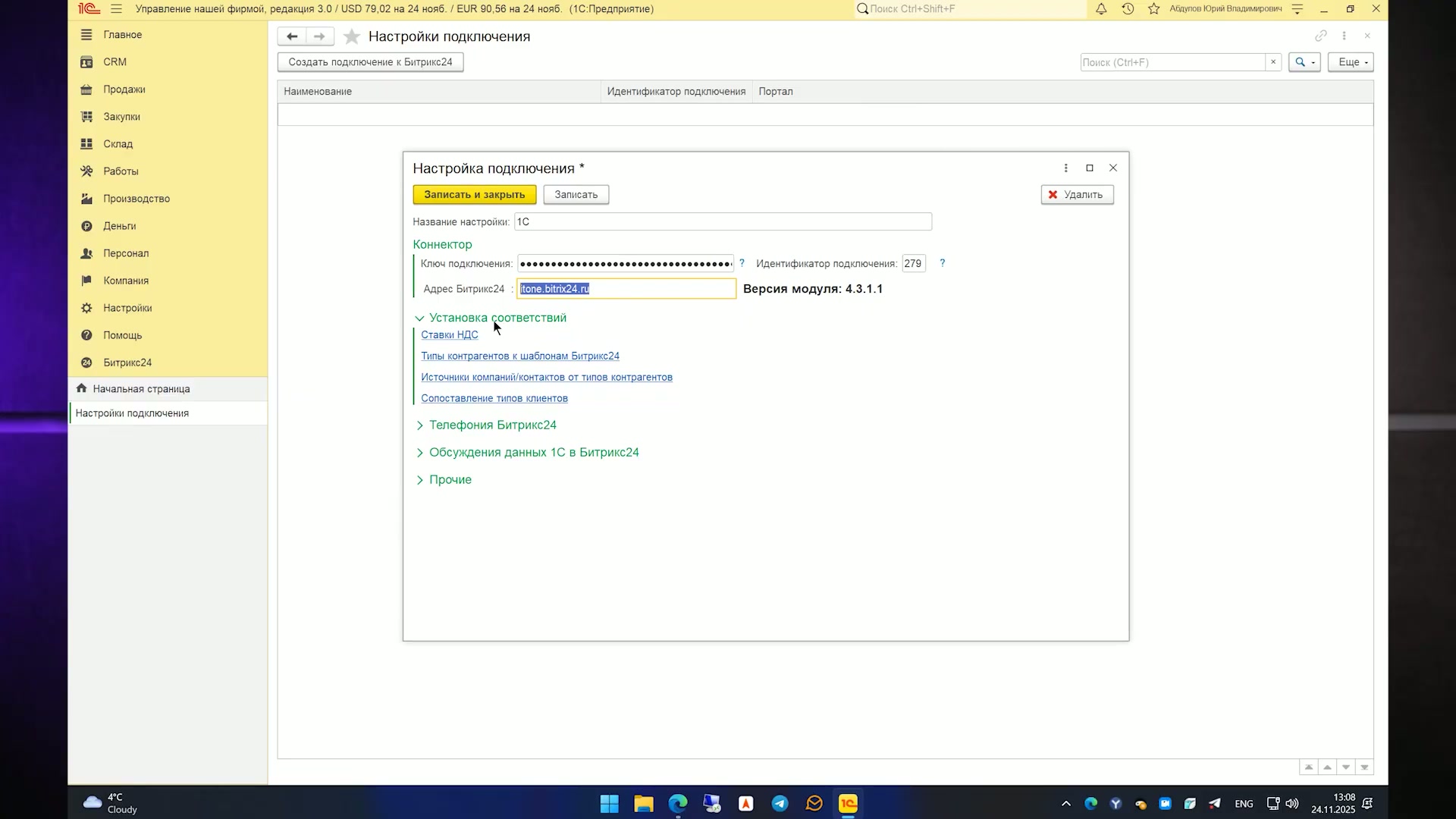Image resolution: width=1456 pixels, height=819 pixels.
Task: Click the help question mark beside connection key
Action: [x=742, y=263]
